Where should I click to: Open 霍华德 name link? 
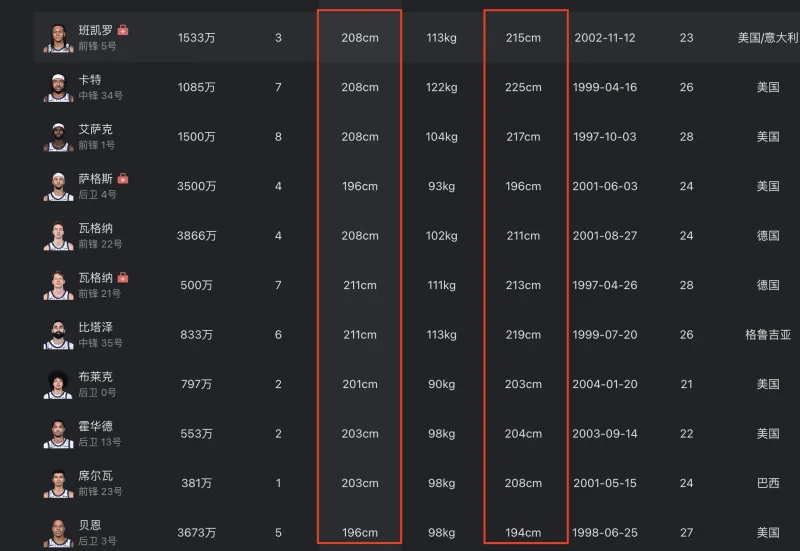point(96,426)
